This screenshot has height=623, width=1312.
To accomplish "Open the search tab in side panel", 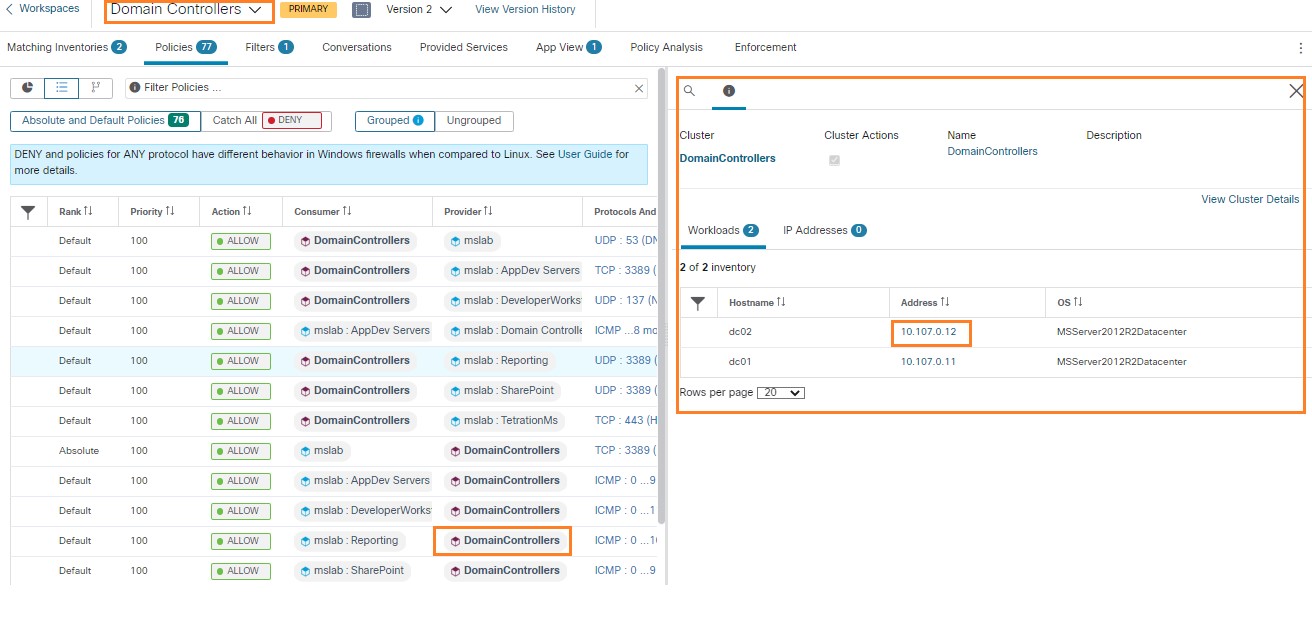I will click(689, 91).
